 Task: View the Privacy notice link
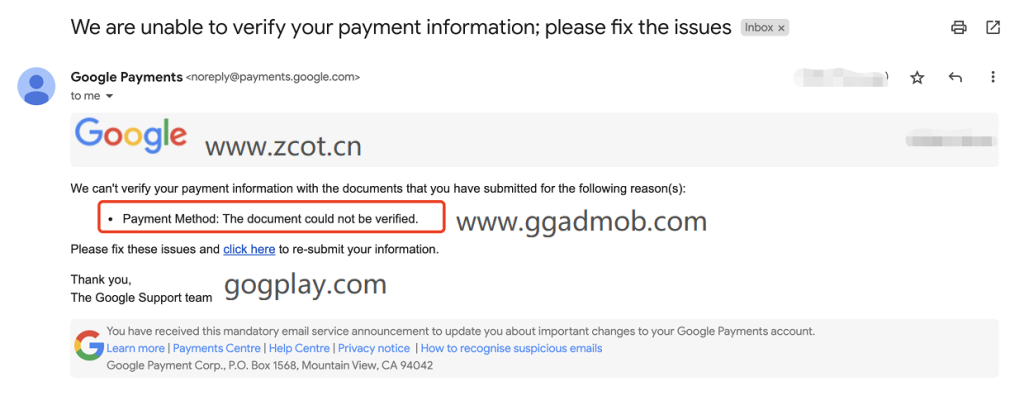pyautogui.click(x=374, y=348)
